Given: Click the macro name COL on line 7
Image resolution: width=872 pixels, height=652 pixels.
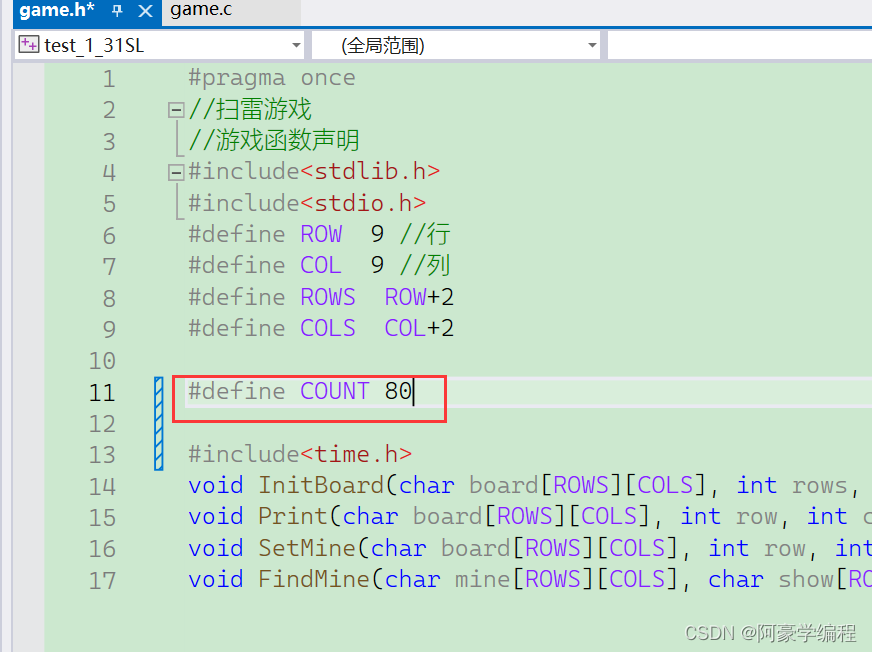Looking at the screenshot, I should [x=320, y=265].
